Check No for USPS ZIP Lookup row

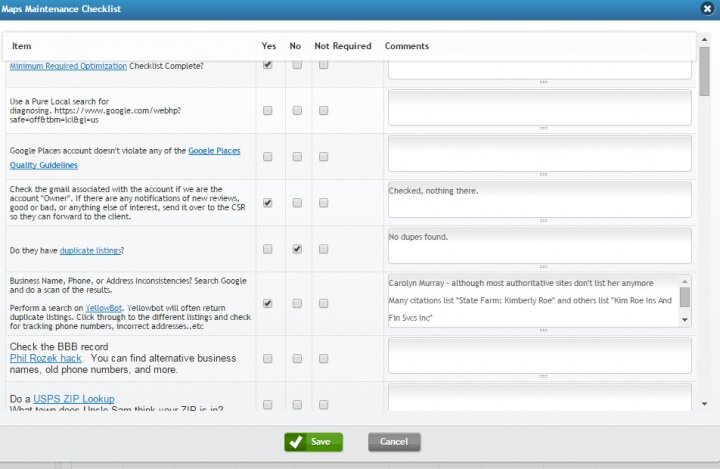297,404
